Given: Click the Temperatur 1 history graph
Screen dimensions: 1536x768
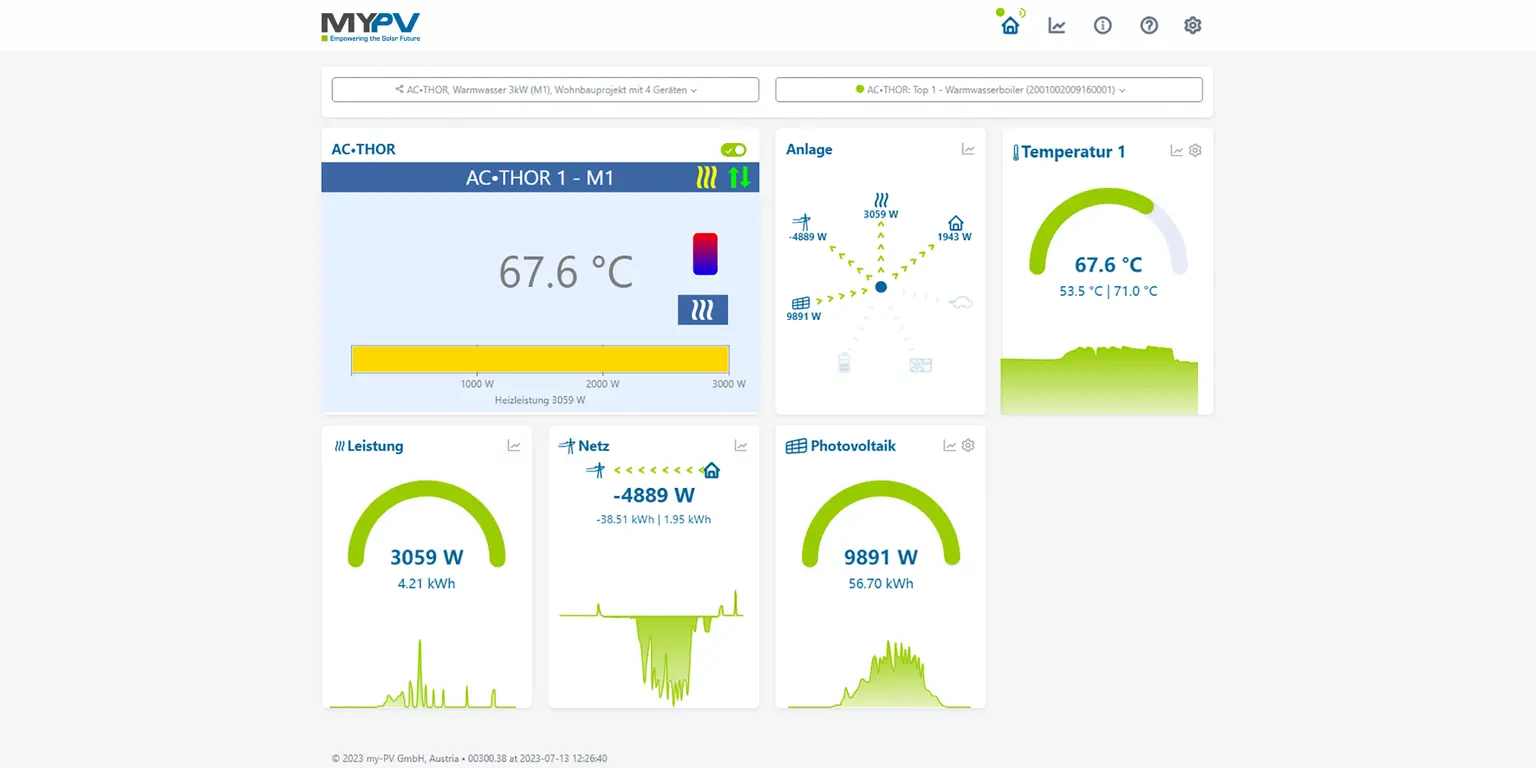Looking at the screenshot, I should point(1099,380).
